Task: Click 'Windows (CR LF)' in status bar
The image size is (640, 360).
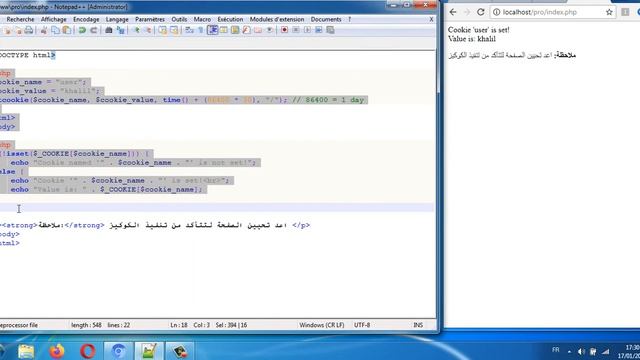Action: (x=322, y=325)
